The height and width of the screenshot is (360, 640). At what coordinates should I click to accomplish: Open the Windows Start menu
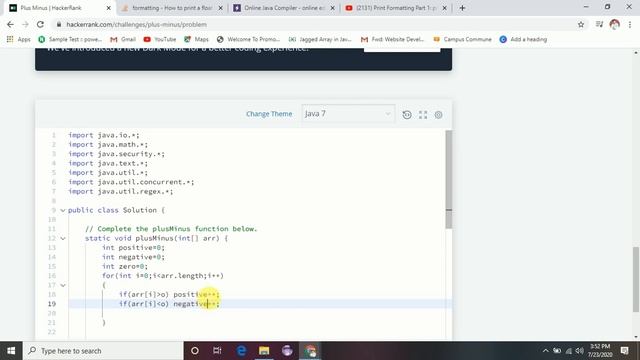click(x=11, y=351)
